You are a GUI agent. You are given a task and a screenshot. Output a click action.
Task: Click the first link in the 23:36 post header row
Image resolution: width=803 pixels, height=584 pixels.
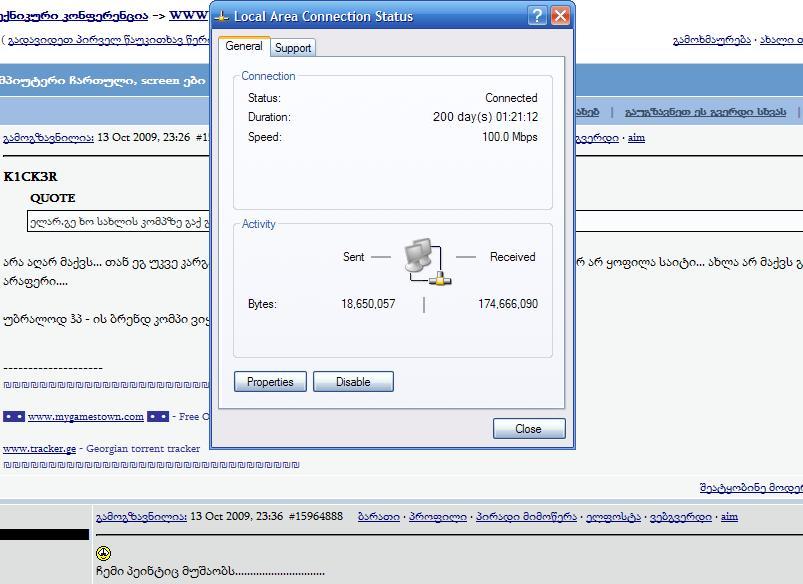click(x=141, y=516)
